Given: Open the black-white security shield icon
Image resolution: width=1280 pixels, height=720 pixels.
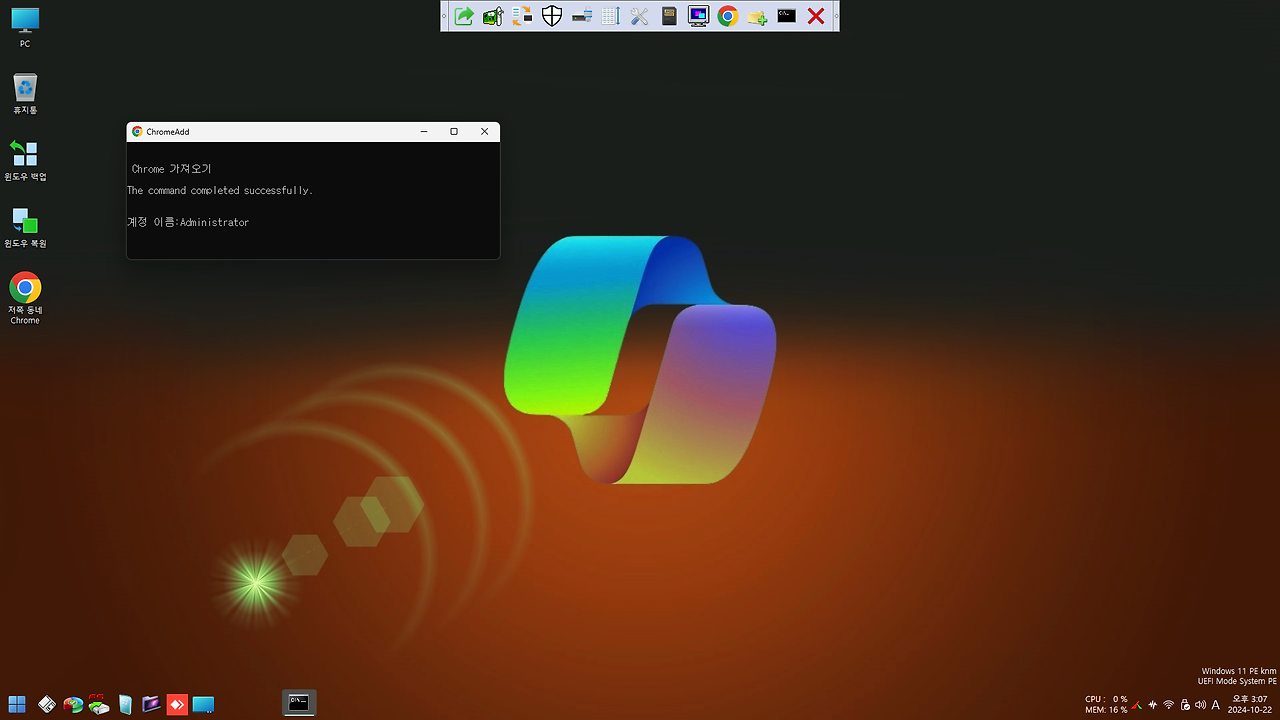Looking at the screenshot, I should [552, 16].
